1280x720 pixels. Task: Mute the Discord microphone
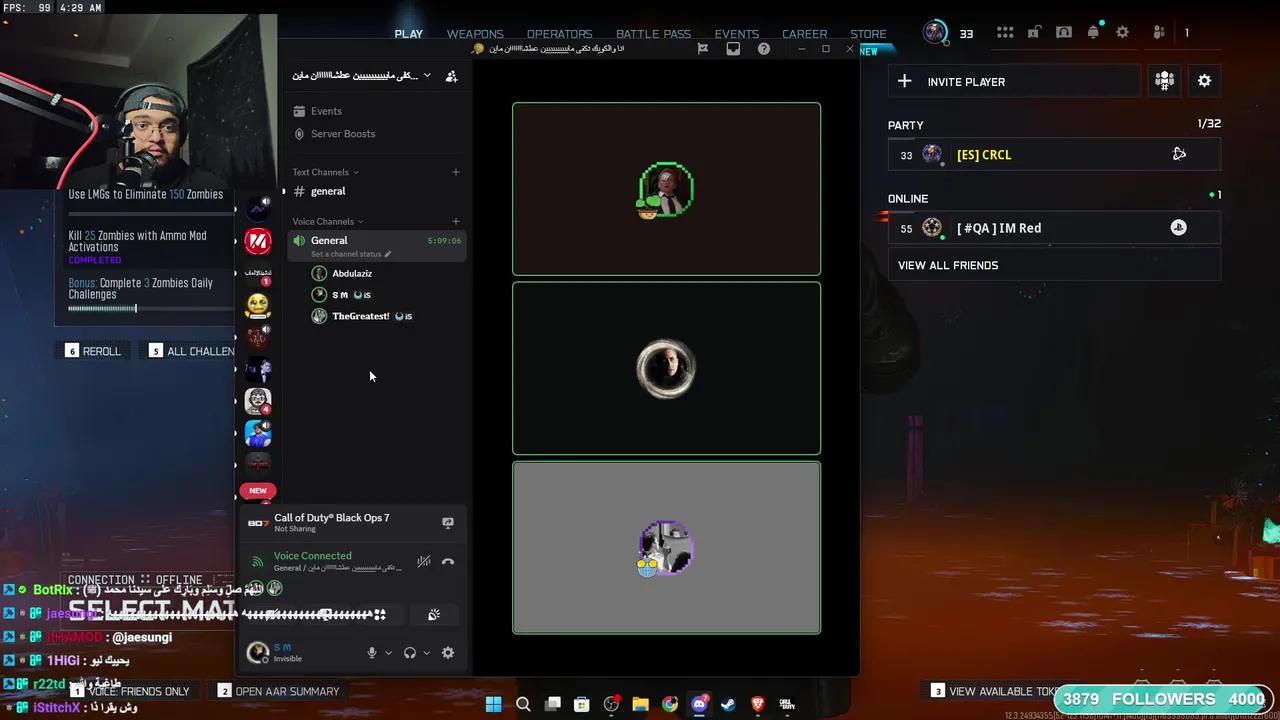[372, 653]
